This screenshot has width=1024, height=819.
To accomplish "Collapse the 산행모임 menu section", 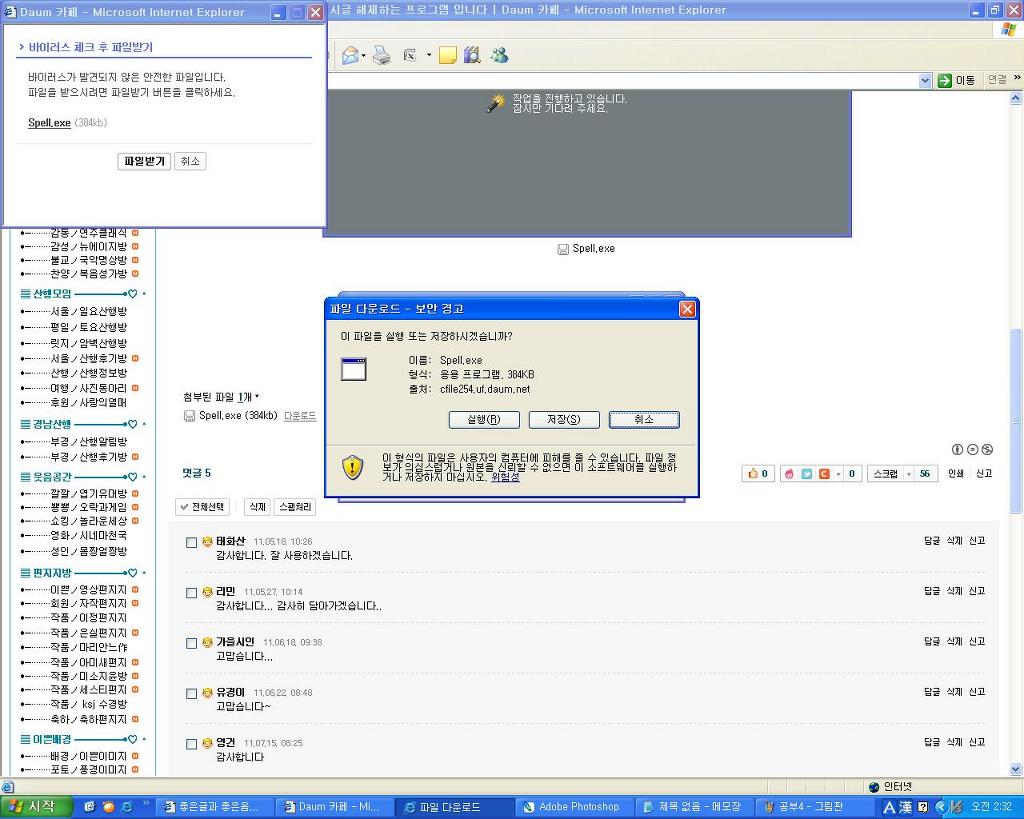I will click(144, 294).
